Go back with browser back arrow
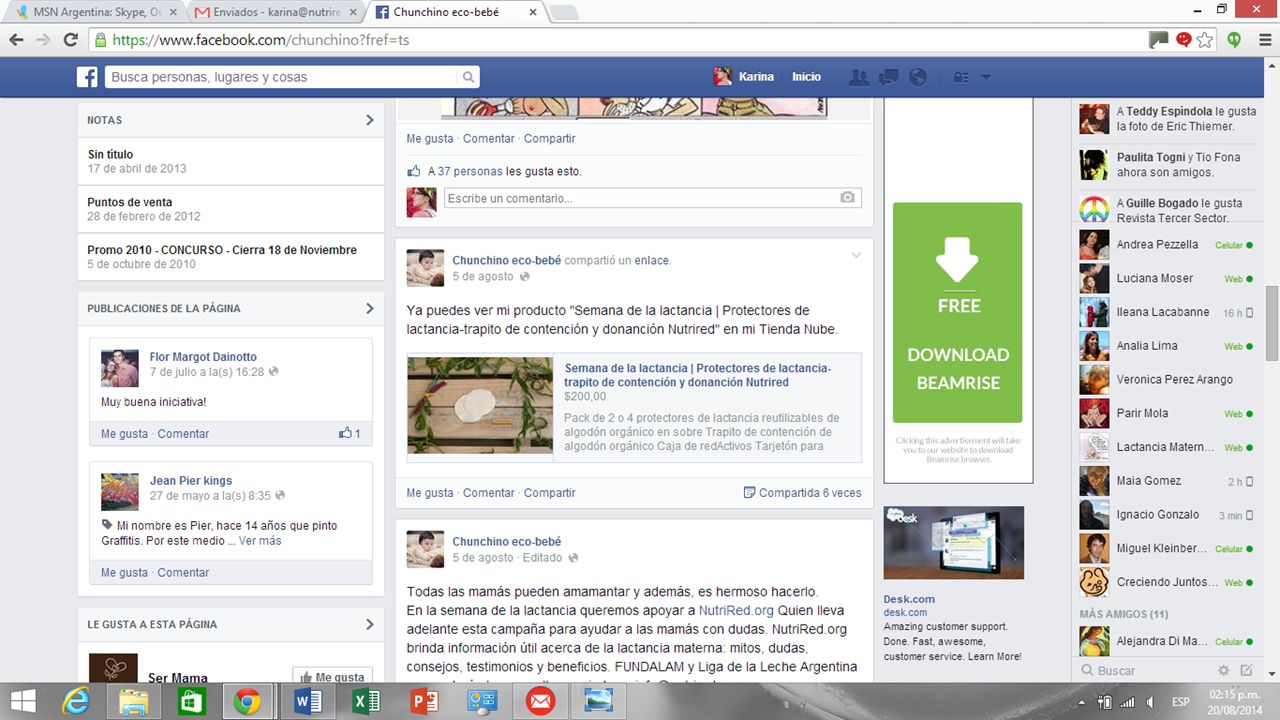1280x720 pixels. click(x=17, y=40)
